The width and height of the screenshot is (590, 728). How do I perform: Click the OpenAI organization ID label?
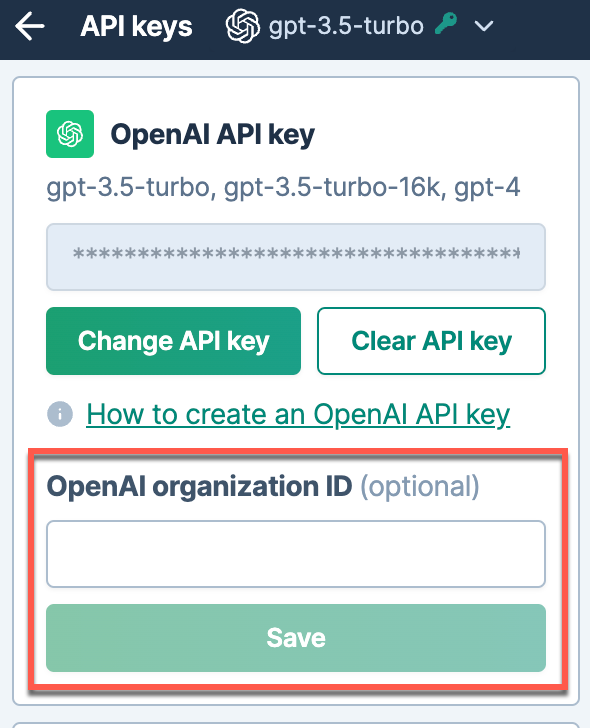200,487
